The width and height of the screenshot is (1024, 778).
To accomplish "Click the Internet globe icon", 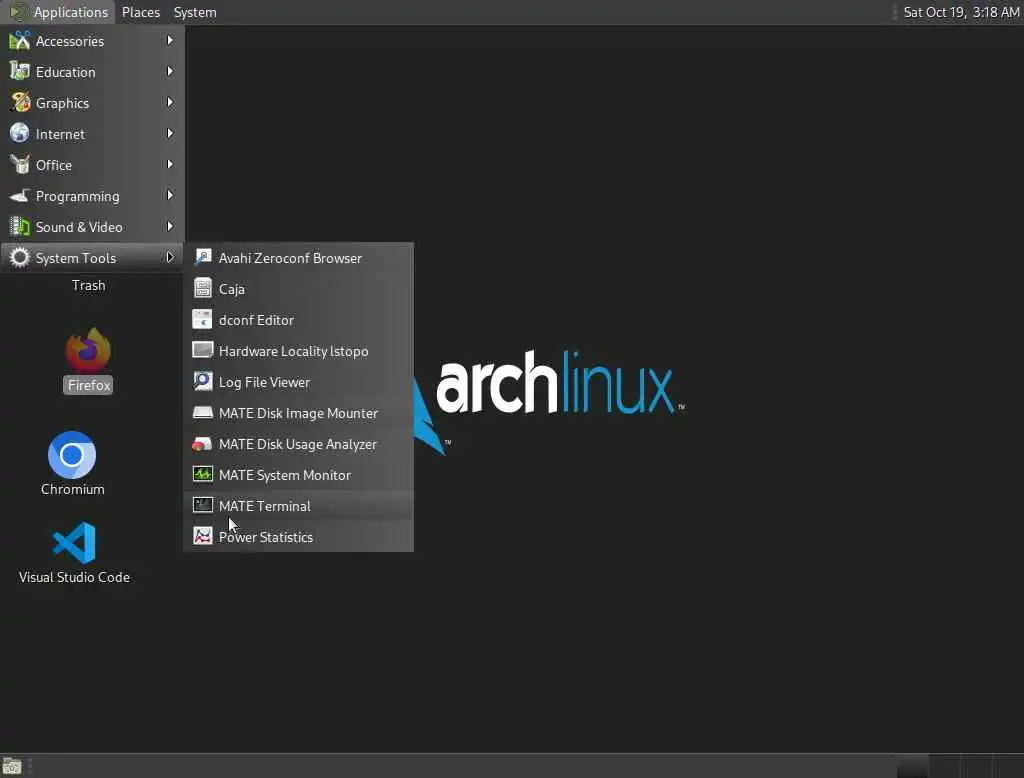I will [20, 133].
